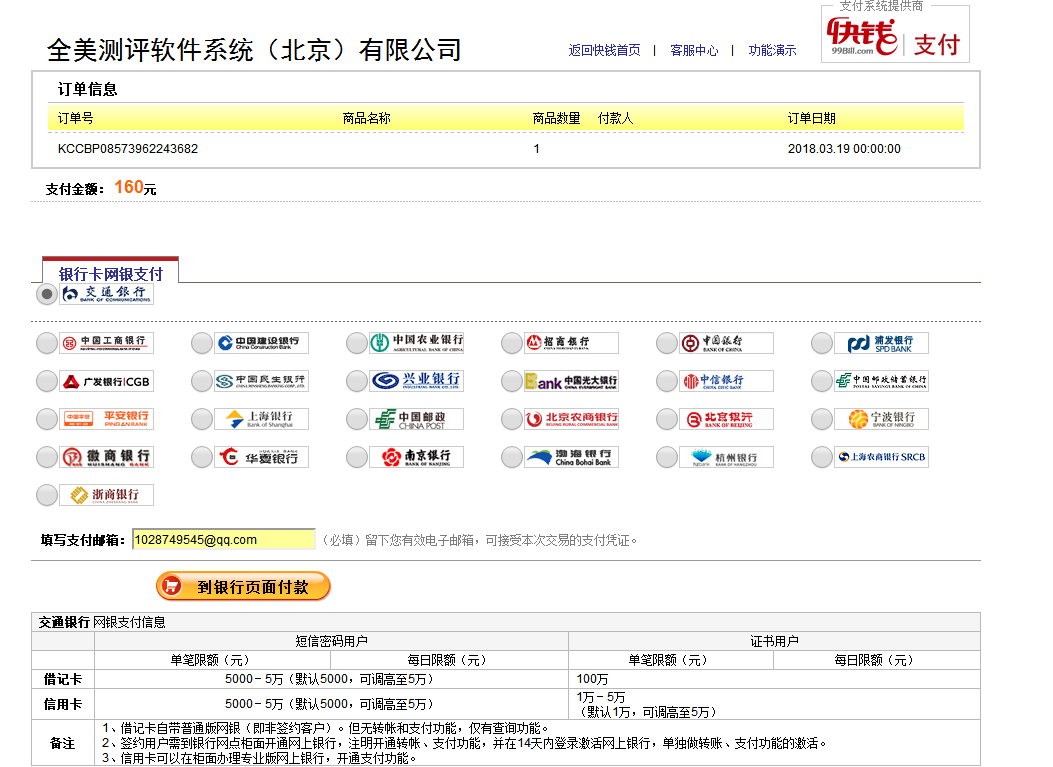Screen dimensions: 1053x767
Task: Focus the payment email input field
Action: pos(224,539)
